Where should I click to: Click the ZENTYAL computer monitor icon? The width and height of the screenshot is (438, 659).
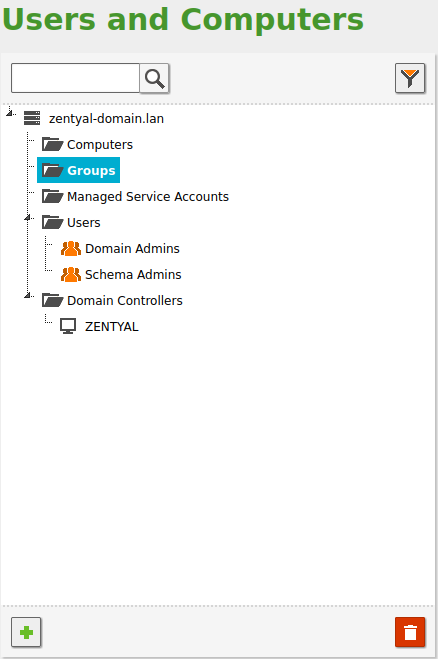(68, 326)
